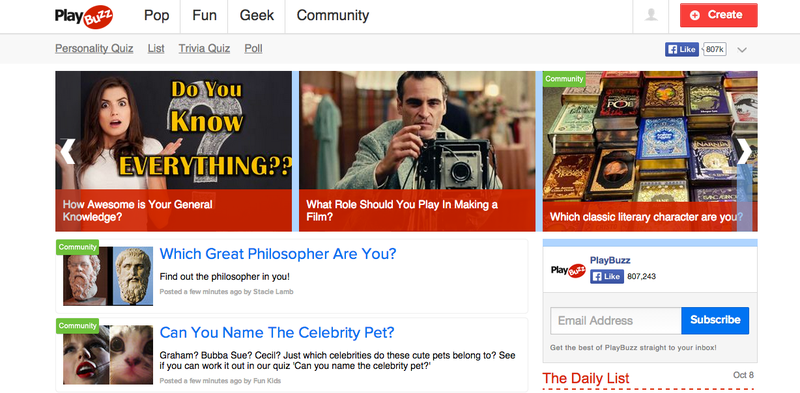Select the Community menu item
Screen dimensions: 800x393
coord(333,16)
